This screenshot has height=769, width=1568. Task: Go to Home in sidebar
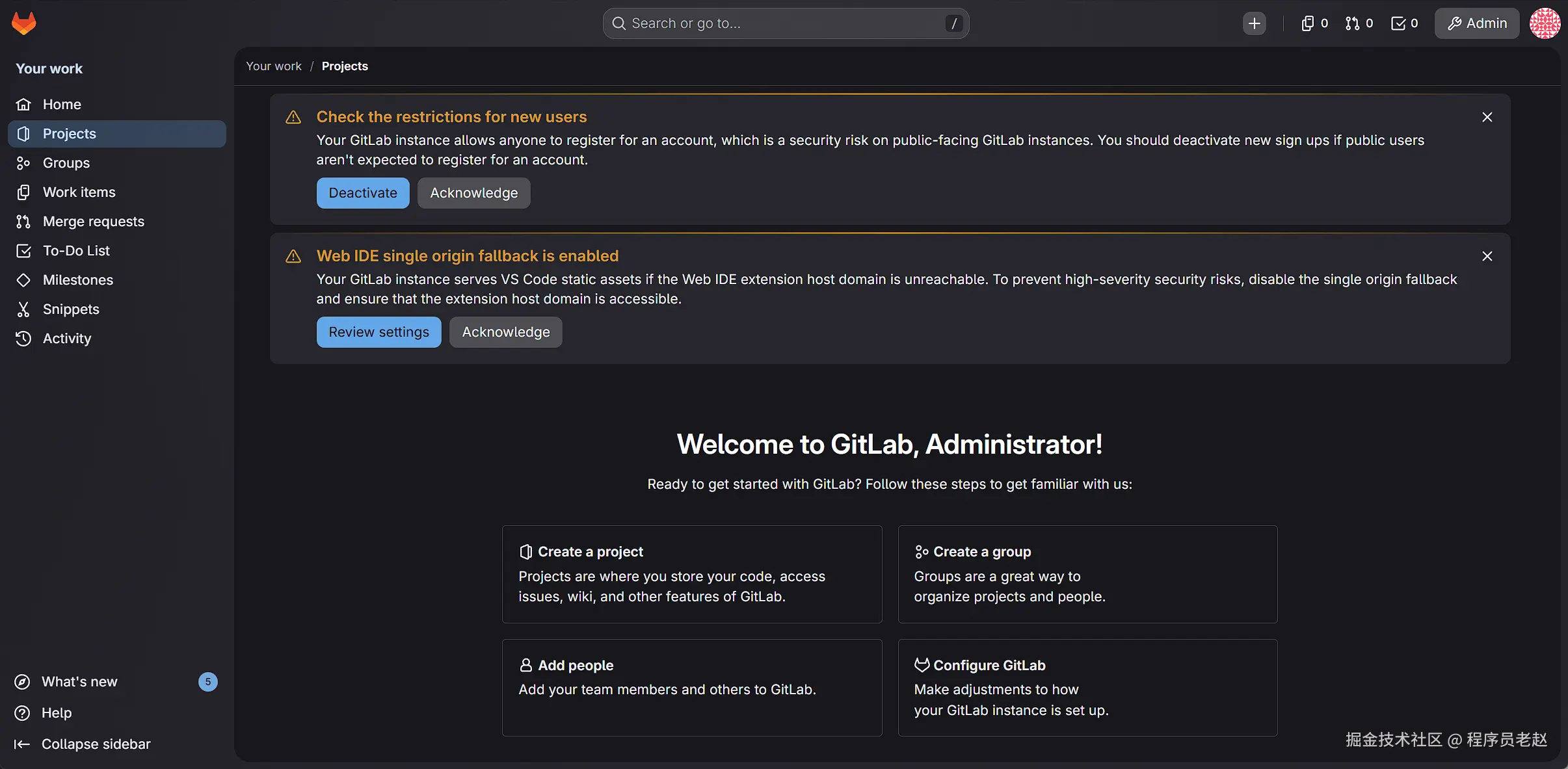tap(117, 105)
